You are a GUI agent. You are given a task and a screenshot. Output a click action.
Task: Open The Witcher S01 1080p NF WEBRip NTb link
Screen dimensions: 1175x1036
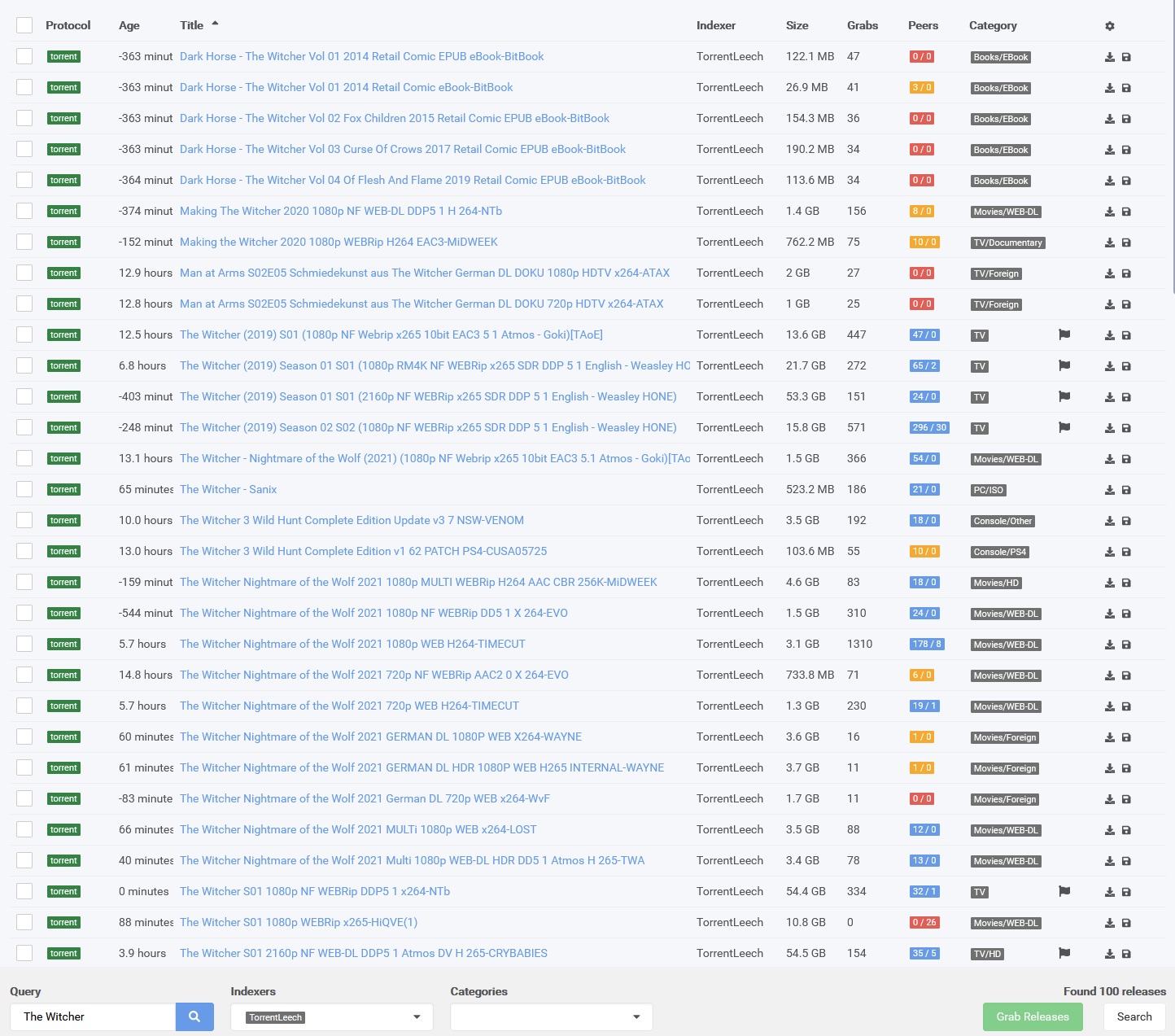coord(314,891)
